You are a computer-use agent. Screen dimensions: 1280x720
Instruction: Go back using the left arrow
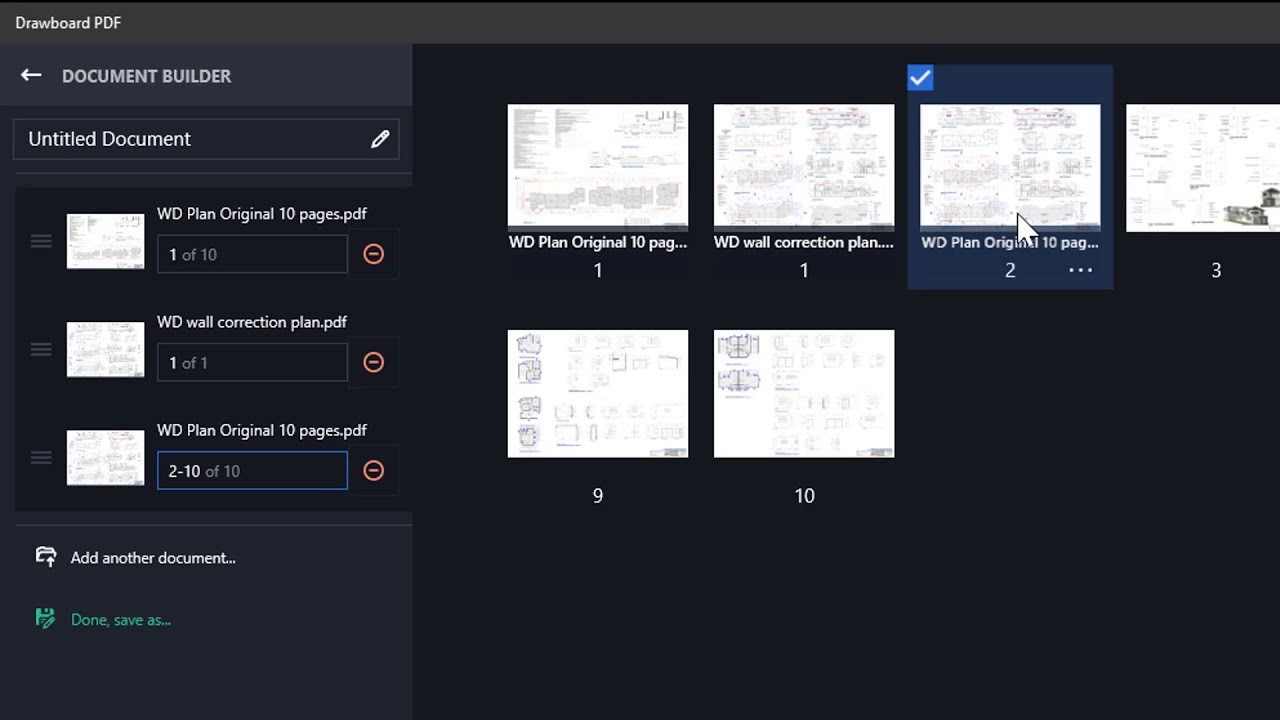click(31, 76)
